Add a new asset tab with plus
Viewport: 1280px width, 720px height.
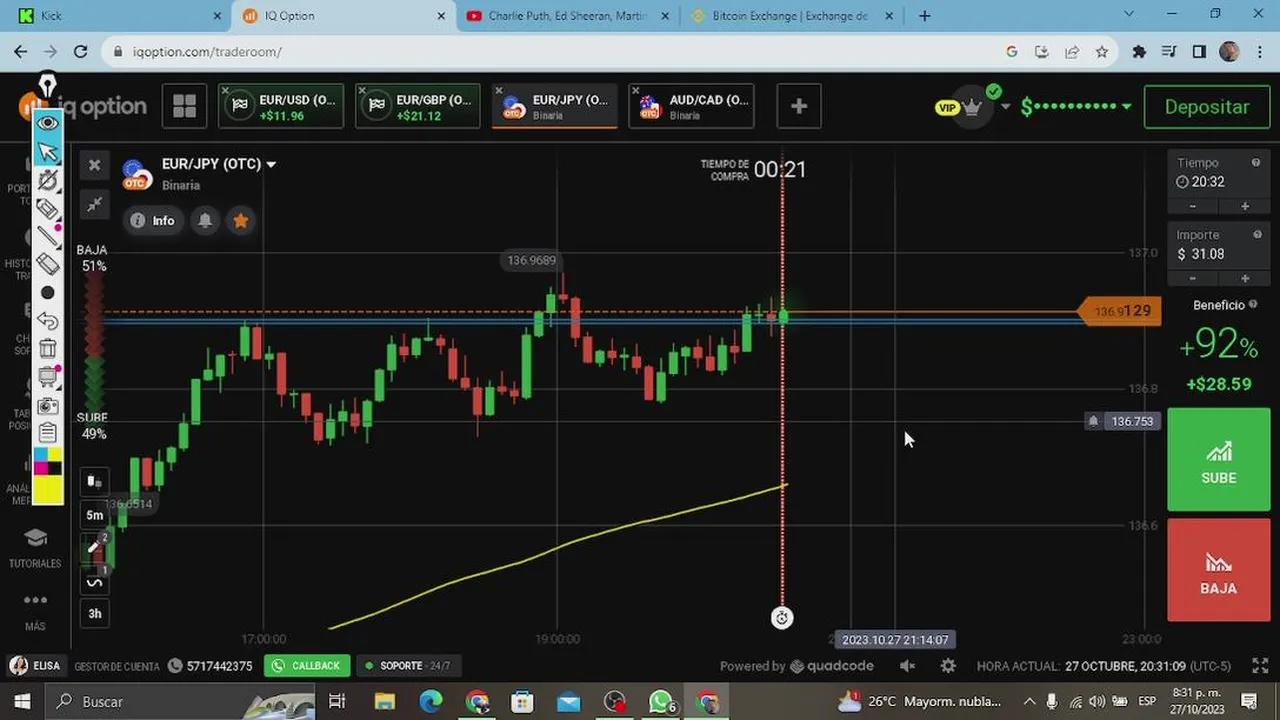[798, 106]
